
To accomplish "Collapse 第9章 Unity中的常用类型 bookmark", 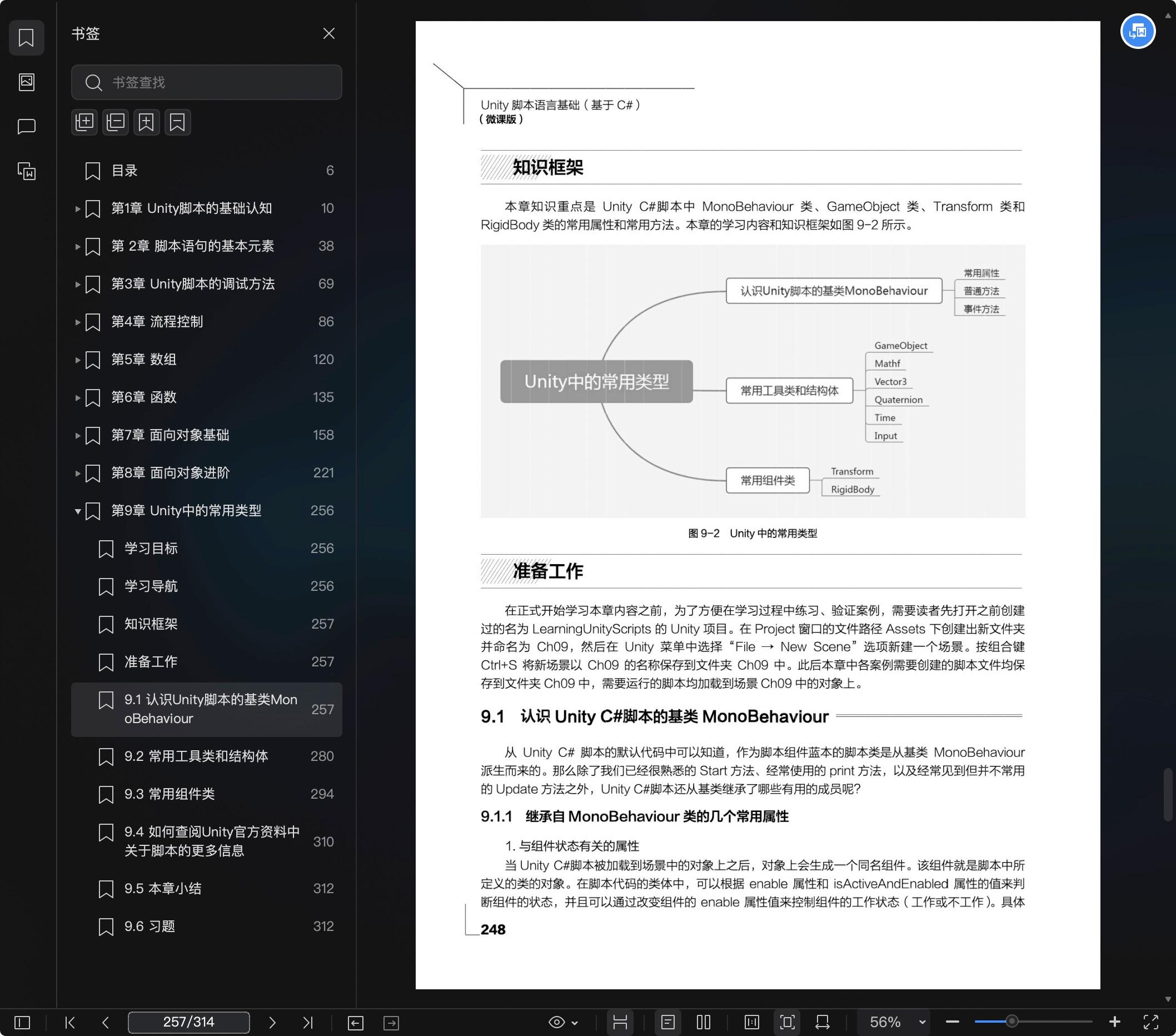I will tap(77, 511).
